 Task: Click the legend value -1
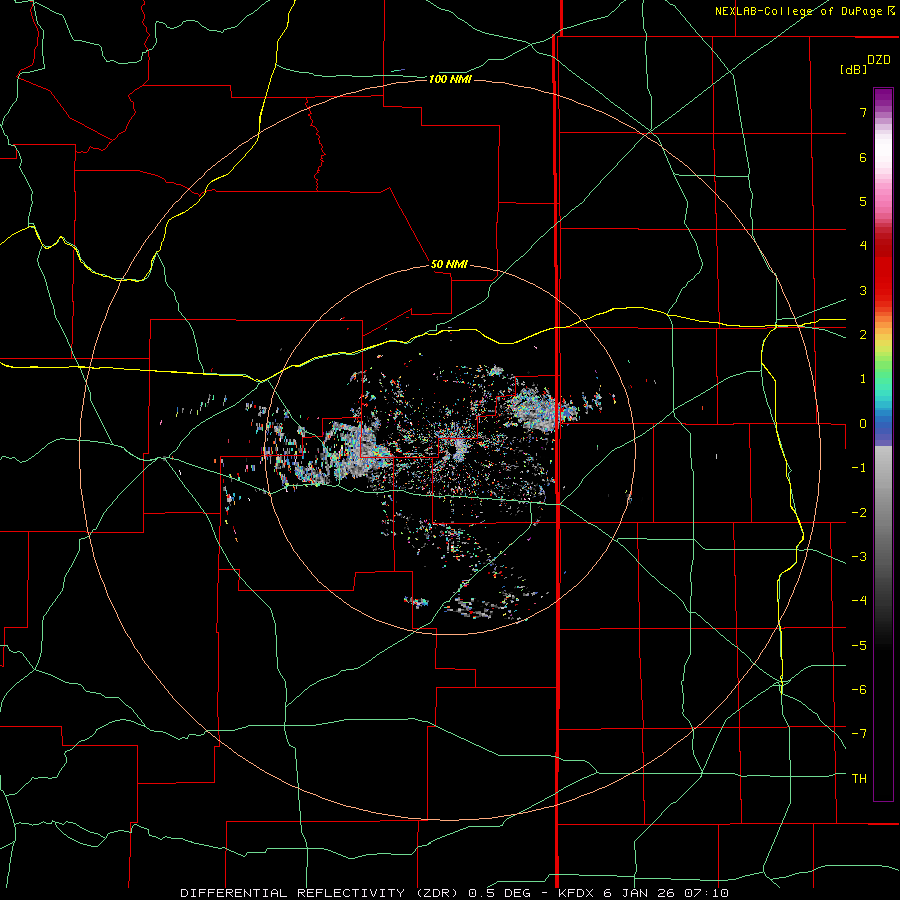859,468
